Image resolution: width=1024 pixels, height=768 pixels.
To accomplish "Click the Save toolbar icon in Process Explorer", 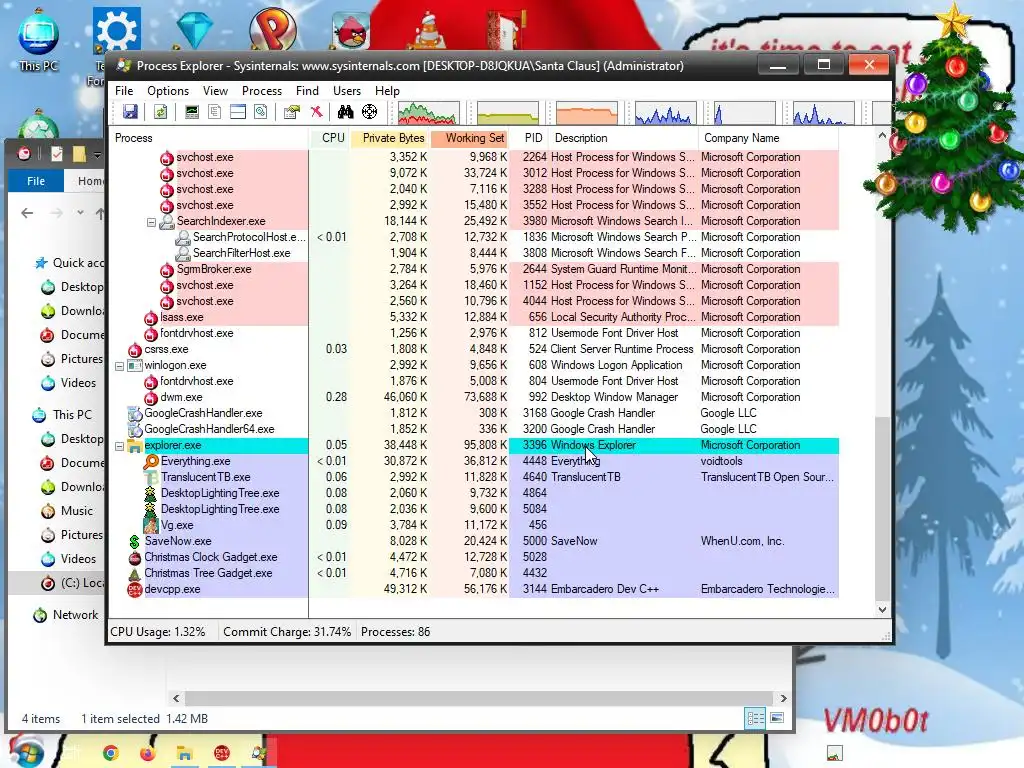I will tap(131, 112).
